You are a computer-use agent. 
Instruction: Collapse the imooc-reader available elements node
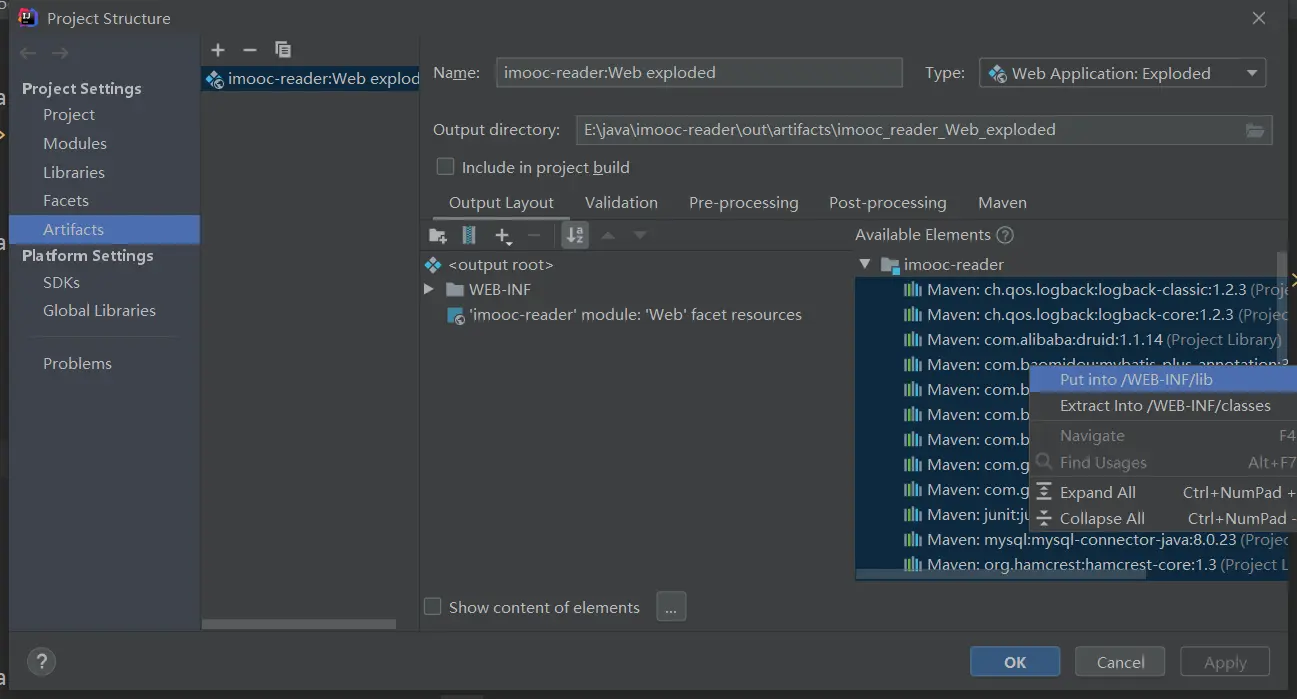tap(865, 264)
